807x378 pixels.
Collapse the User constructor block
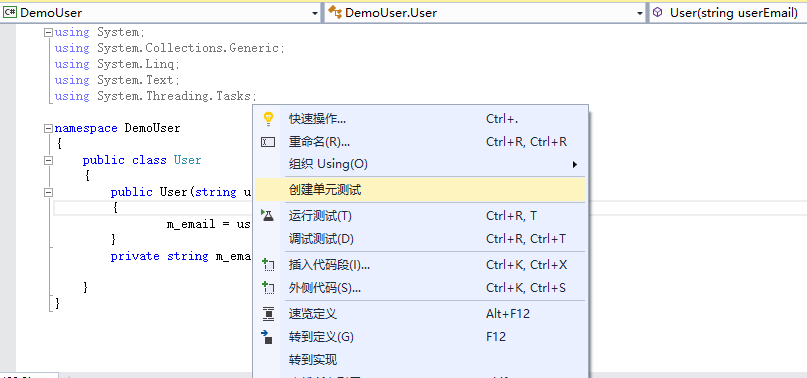48,192
